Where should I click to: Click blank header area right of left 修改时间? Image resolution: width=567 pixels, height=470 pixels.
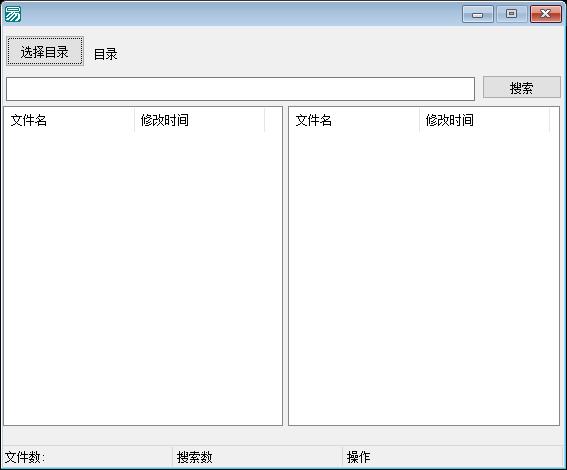(x=273, y=120)
